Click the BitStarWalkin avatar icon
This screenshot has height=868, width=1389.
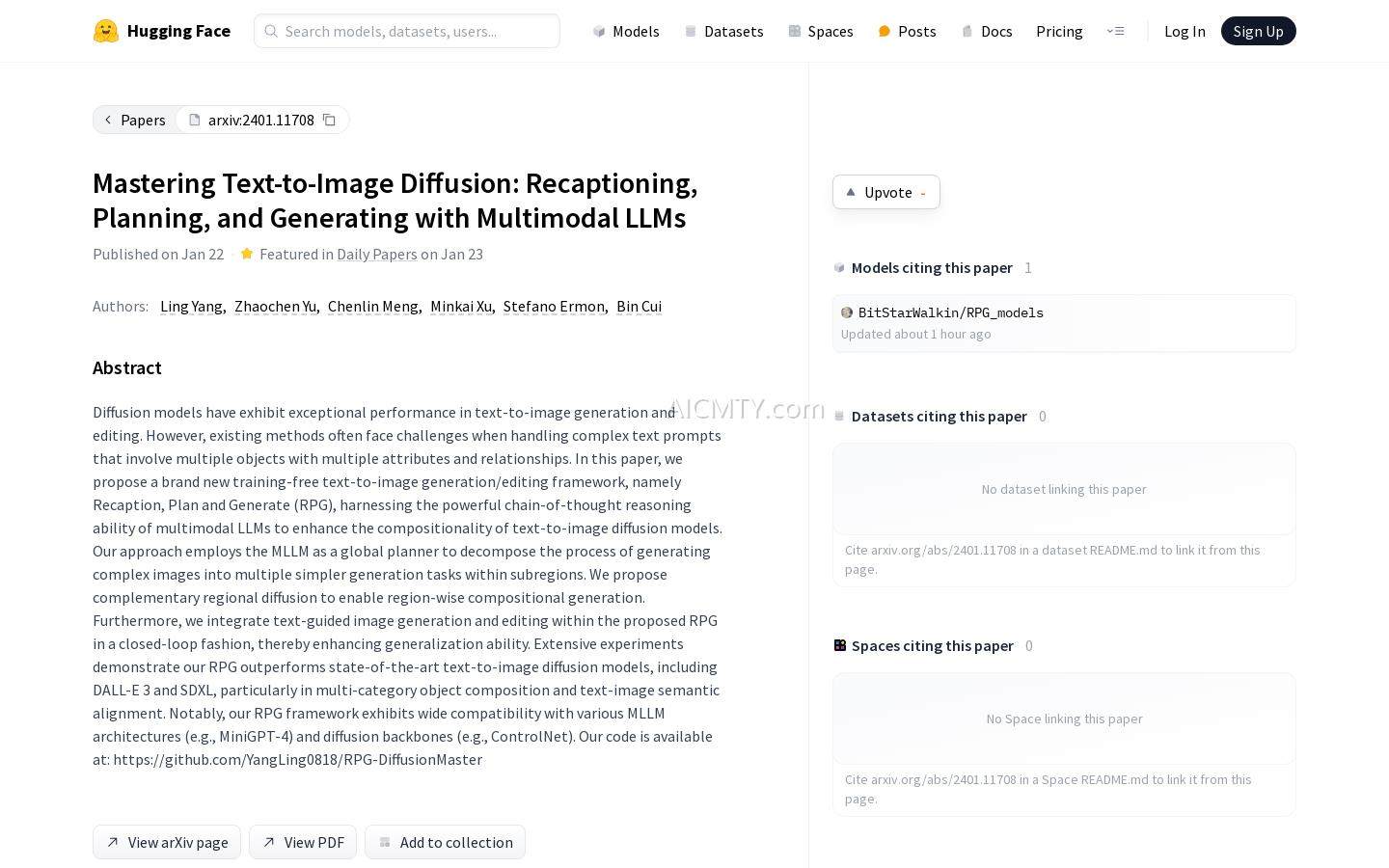(847, 312)
